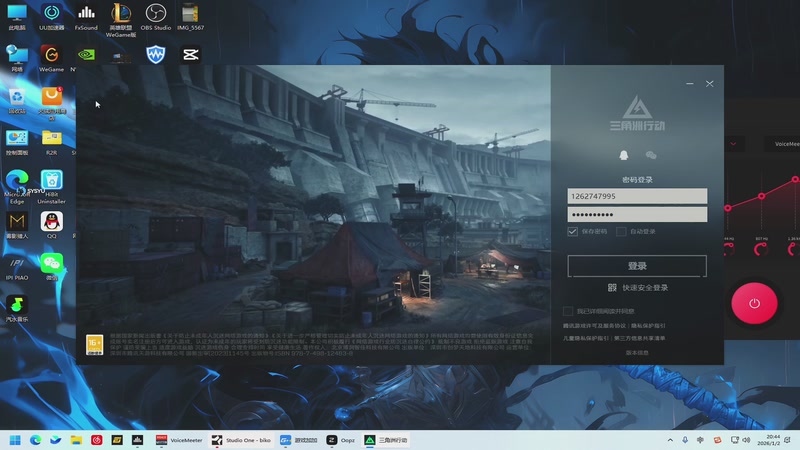
Task: Open the gold M desktop icon
Action: click(17, 226)
